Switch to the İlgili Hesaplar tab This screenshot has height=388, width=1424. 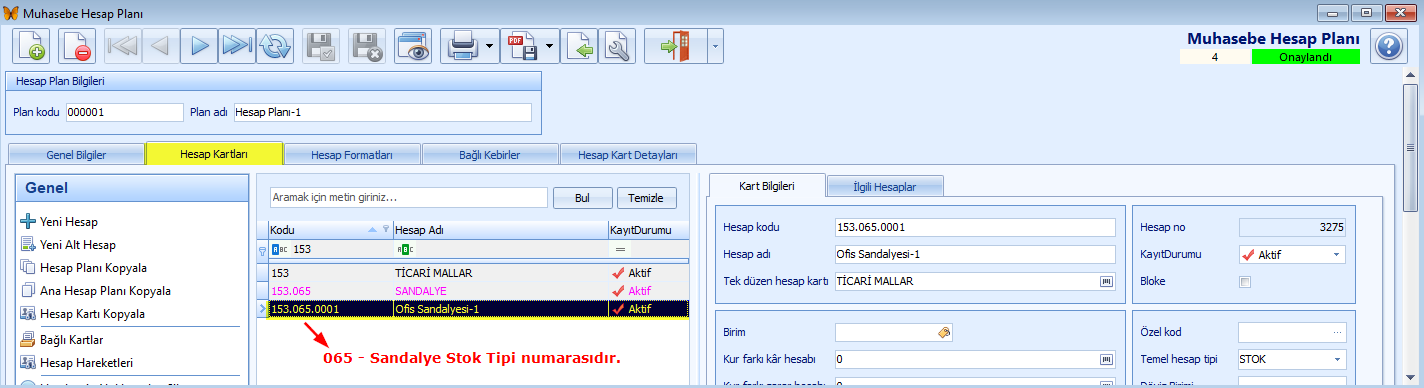(885, 186)
